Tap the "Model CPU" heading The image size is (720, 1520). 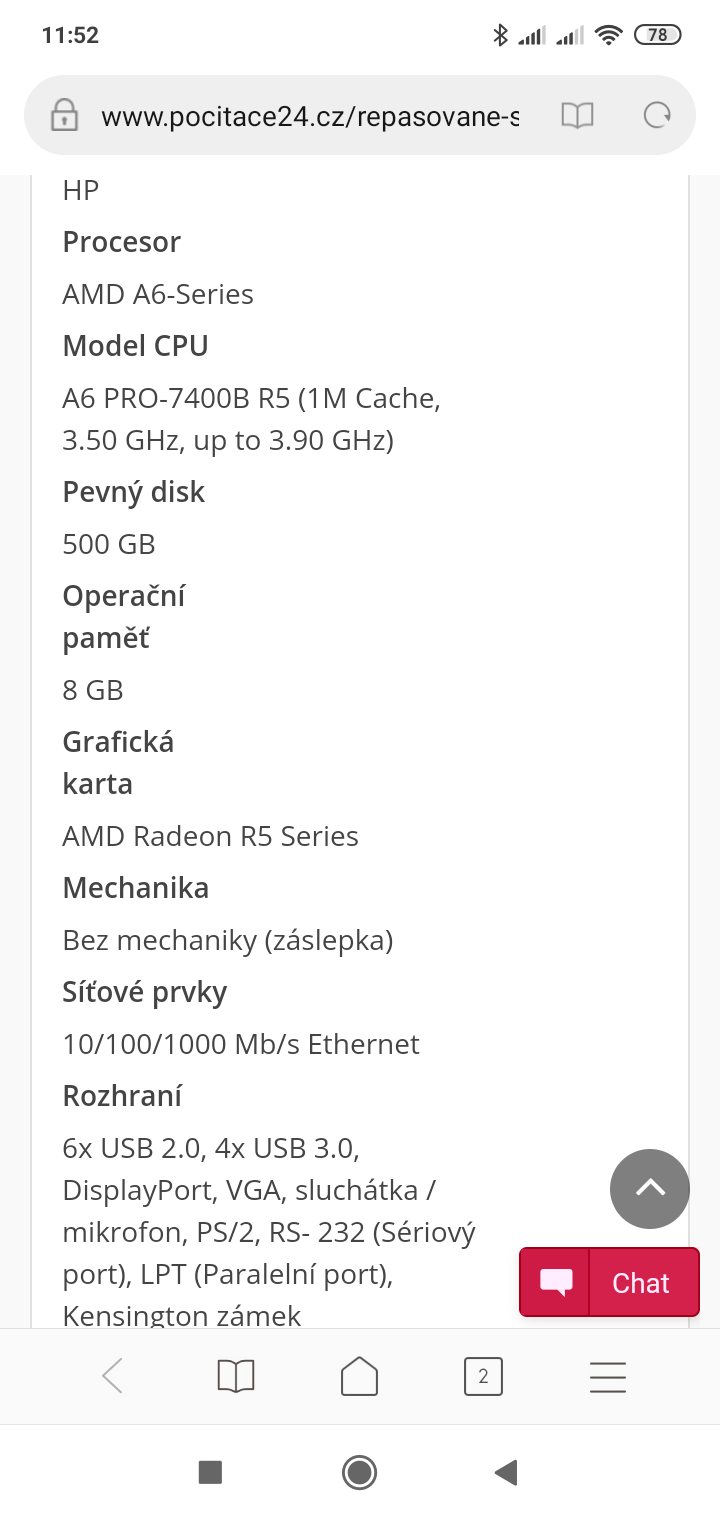point(135,346)
